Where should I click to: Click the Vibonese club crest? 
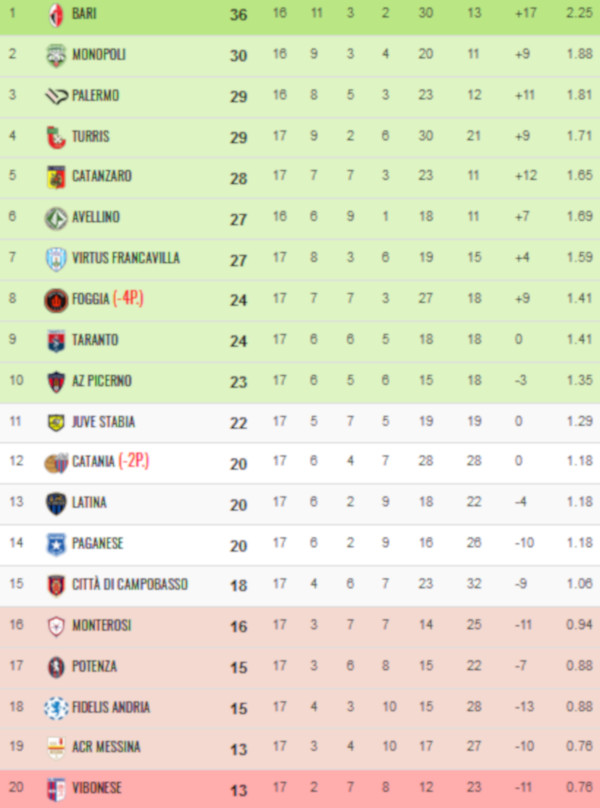coord(56,788)
